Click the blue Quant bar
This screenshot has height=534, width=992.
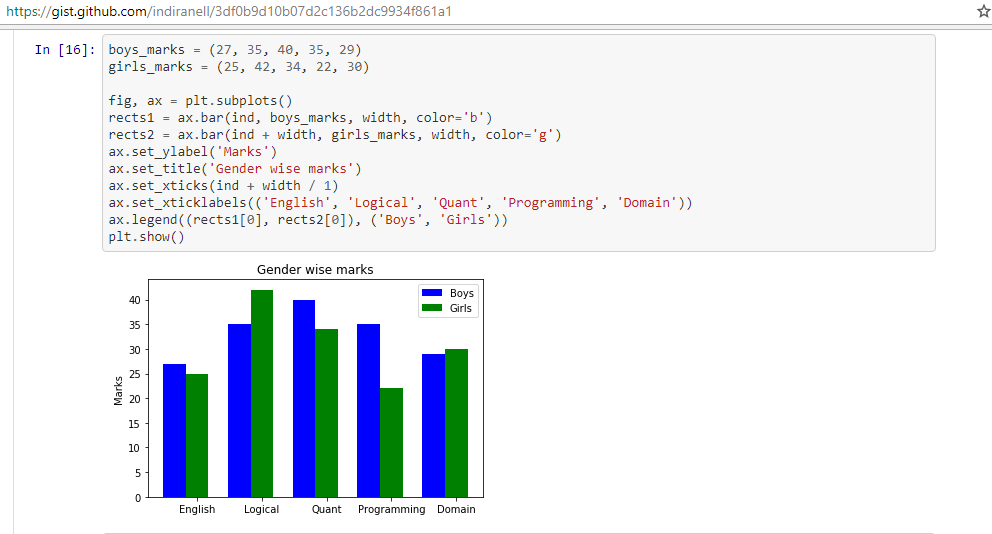tap(304, 399)
